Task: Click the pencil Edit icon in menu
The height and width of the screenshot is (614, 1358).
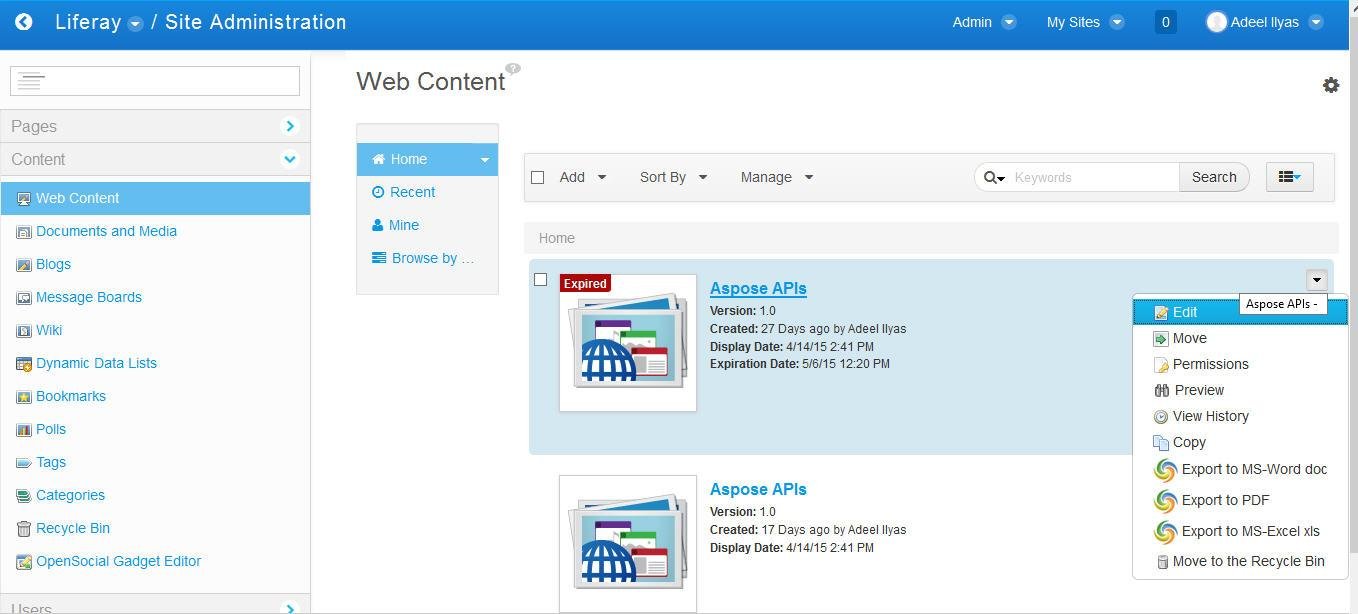Action: [1161, 313]
